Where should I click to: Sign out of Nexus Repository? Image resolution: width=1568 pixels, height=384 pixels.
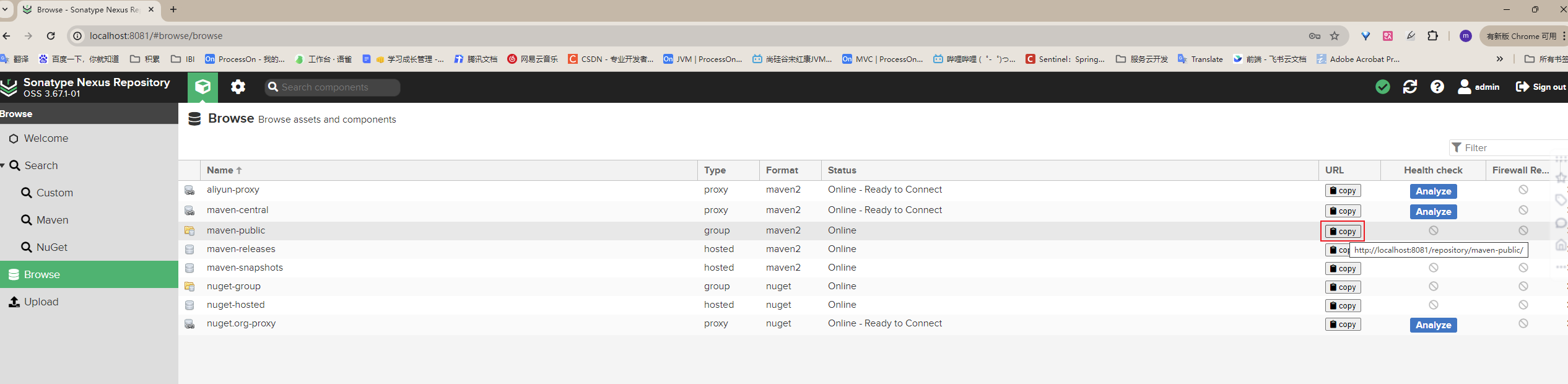(x=1541, y=87)
